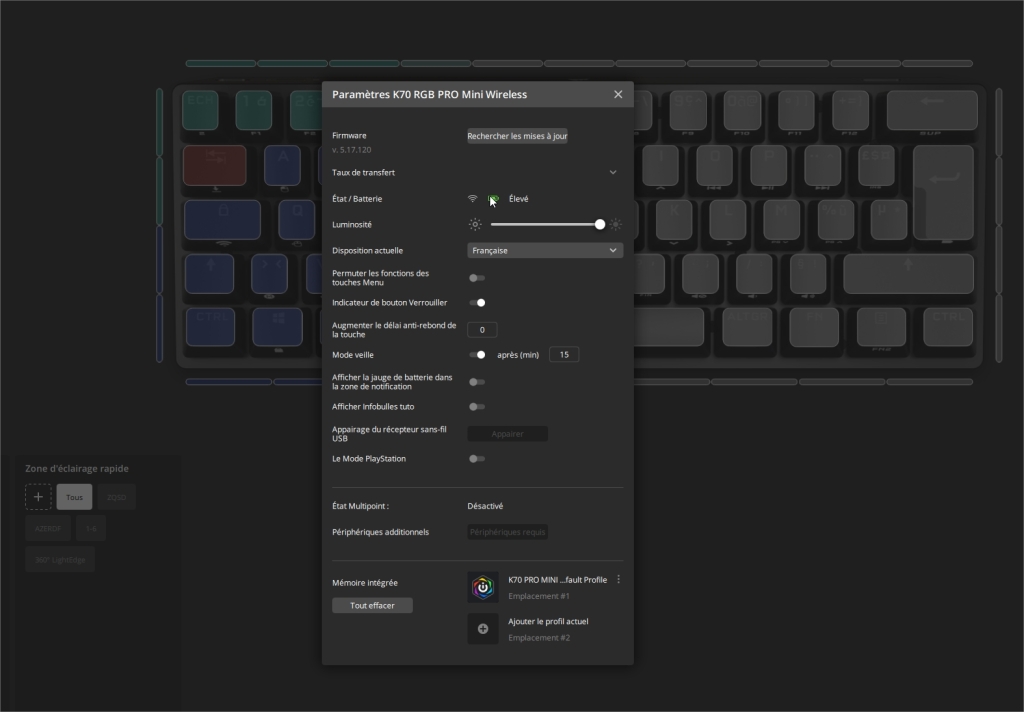Click K70 PRO MINI ...fault Profile name

(558, 579)
